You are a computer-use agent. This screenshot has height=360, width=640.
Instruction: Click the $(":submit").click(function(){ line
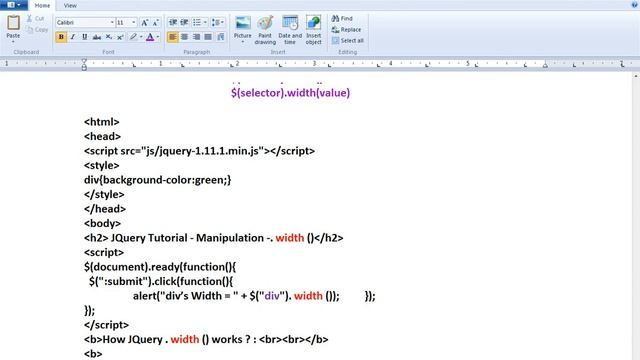coord(161,282)
